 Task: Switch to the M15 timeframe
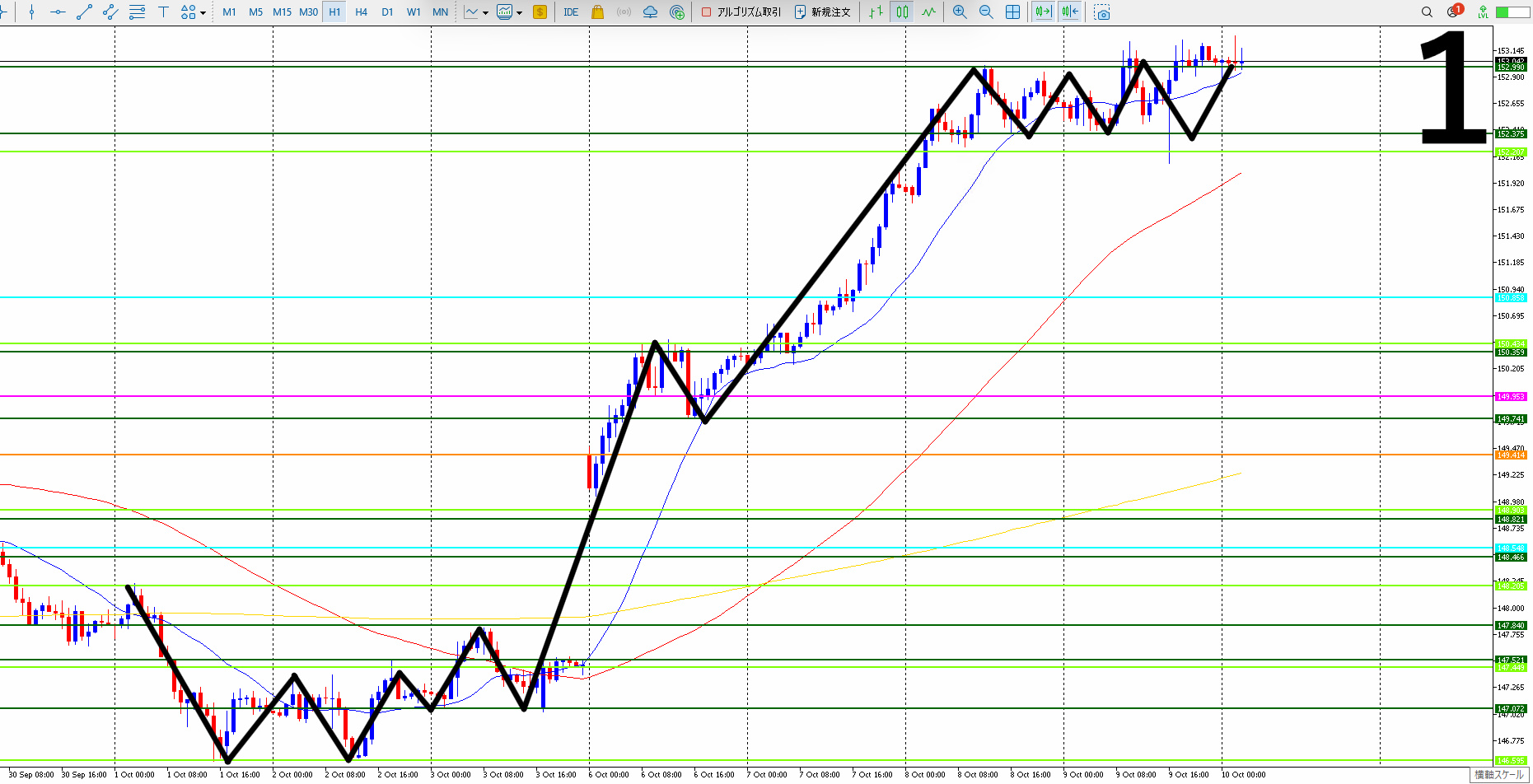(x=282, y=12)
